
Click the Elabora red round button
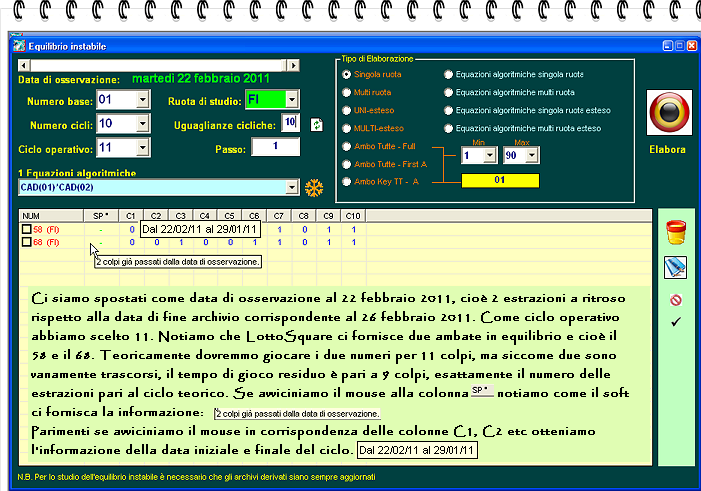(x=669, y=112)
